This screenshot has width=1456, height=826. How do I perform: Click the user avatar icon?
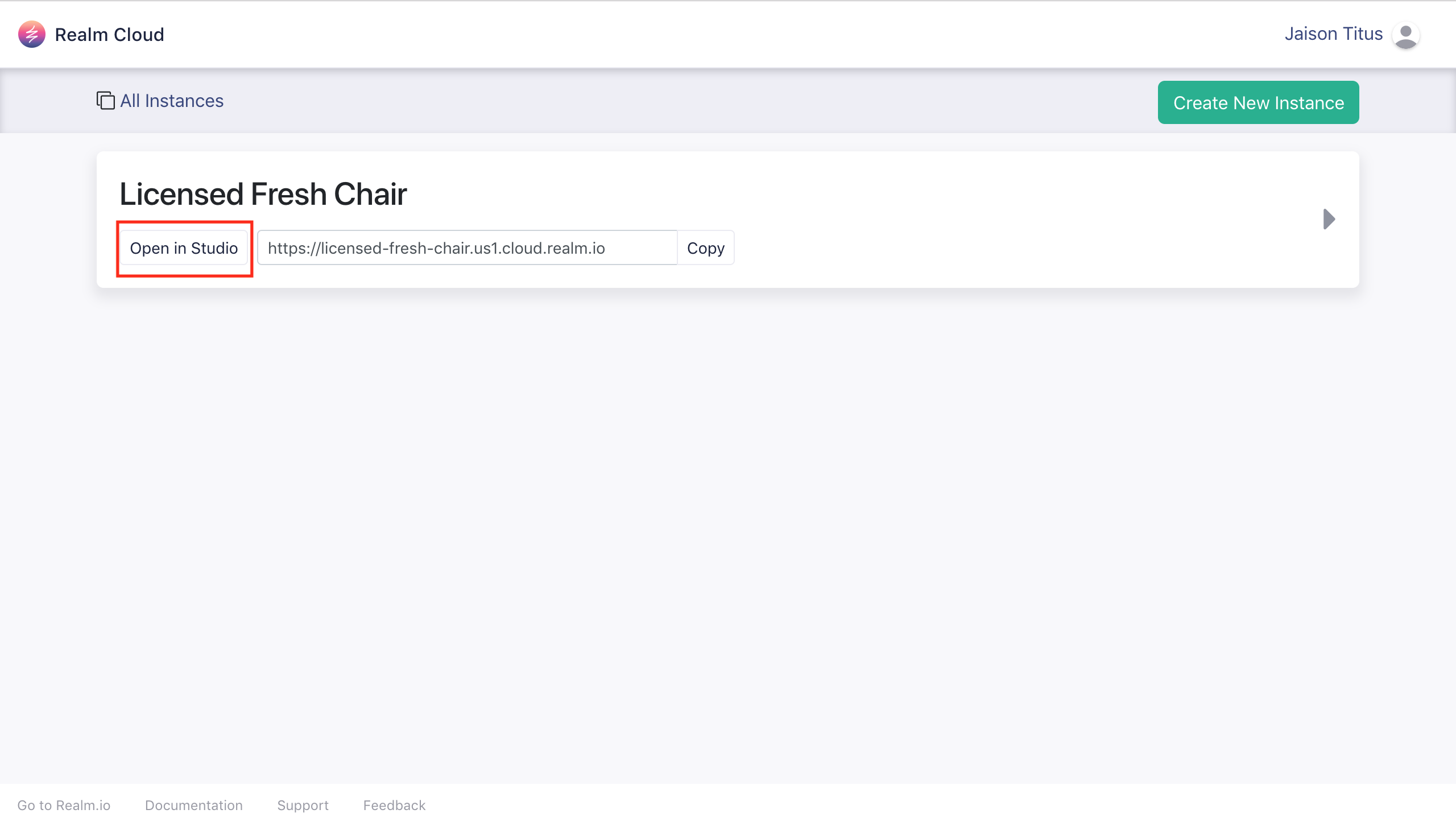(1405, 35)
